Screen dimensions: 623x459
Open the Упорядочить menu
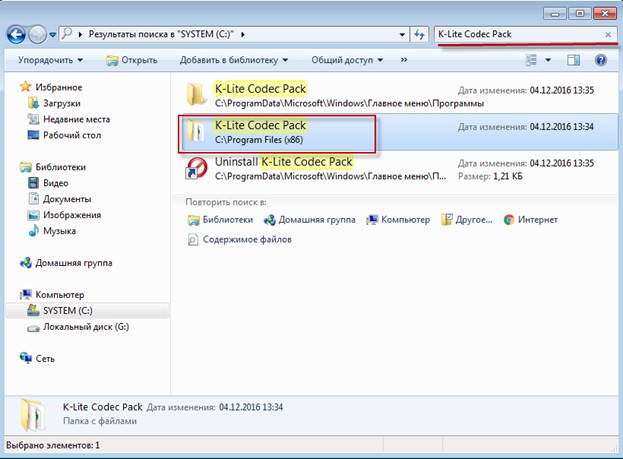click(50, 60)
